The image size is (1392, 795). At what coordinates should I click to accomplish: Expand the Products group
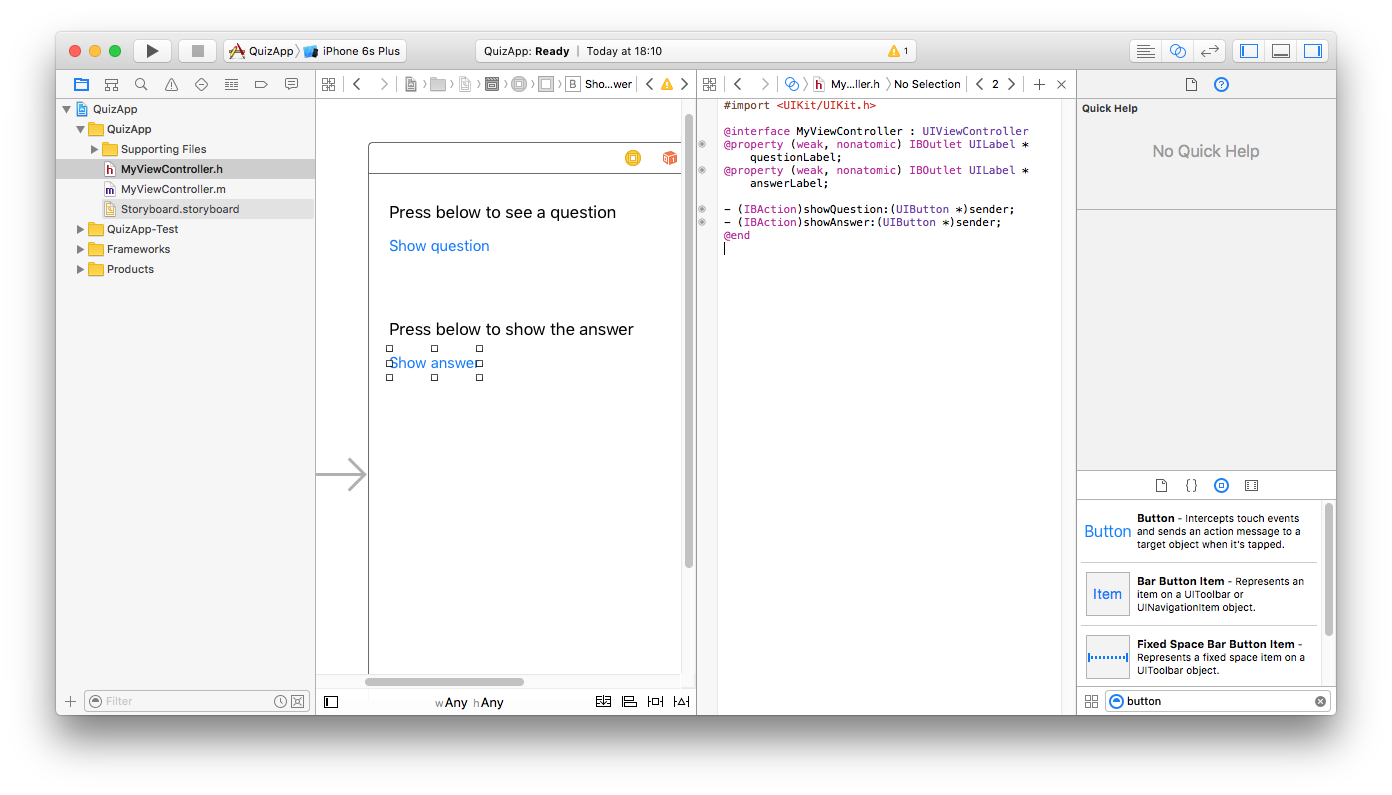coord(81,270)
